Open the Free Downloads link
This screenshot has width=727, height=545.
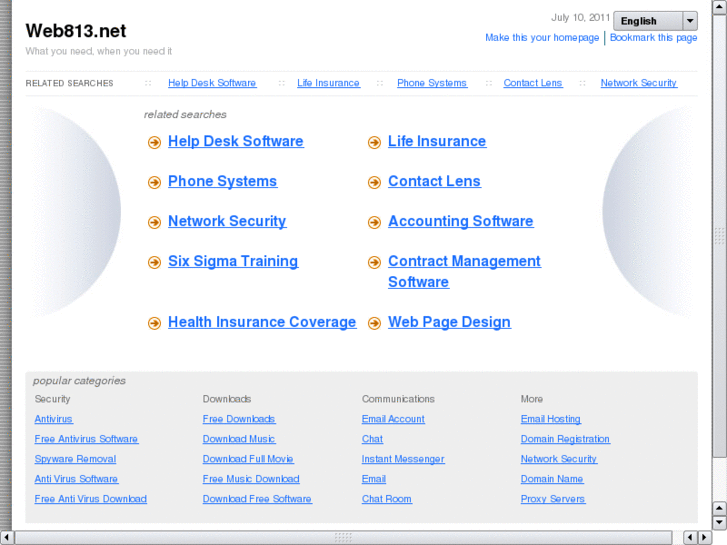(x=239, y=419)
